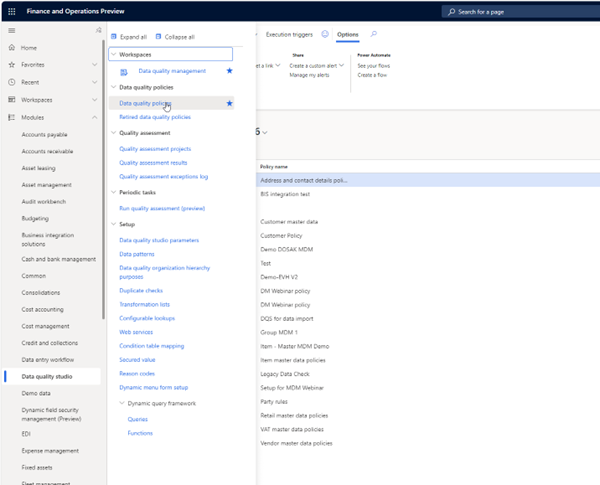Select Data quality studio module

(47, 376)
